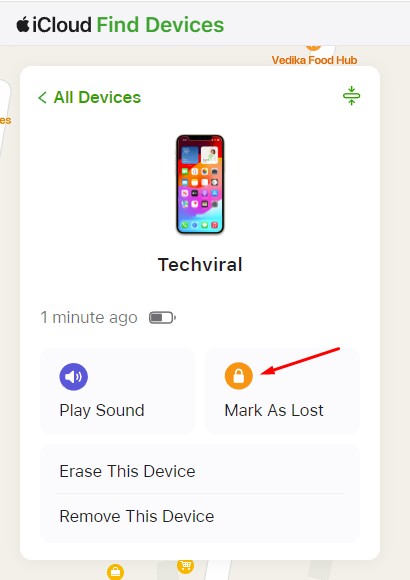The image size is (410, 580).
Task: Click the iPhone device image
Action: coord(200,184)
